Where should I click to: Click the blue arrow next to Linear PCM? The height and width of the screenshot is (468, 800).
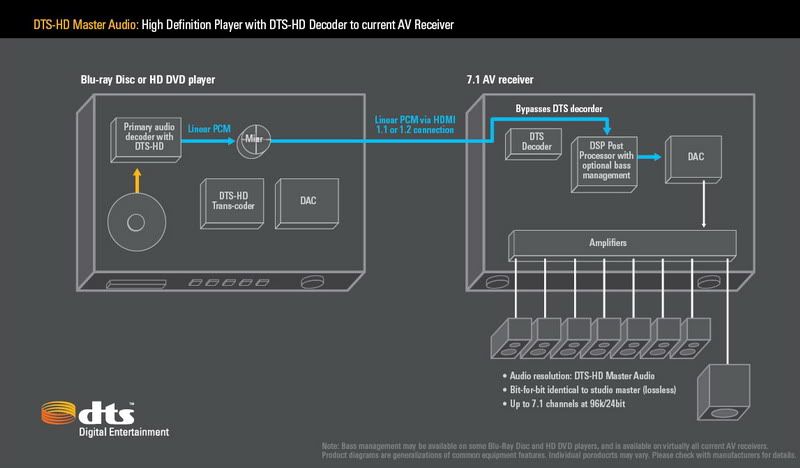208,140
